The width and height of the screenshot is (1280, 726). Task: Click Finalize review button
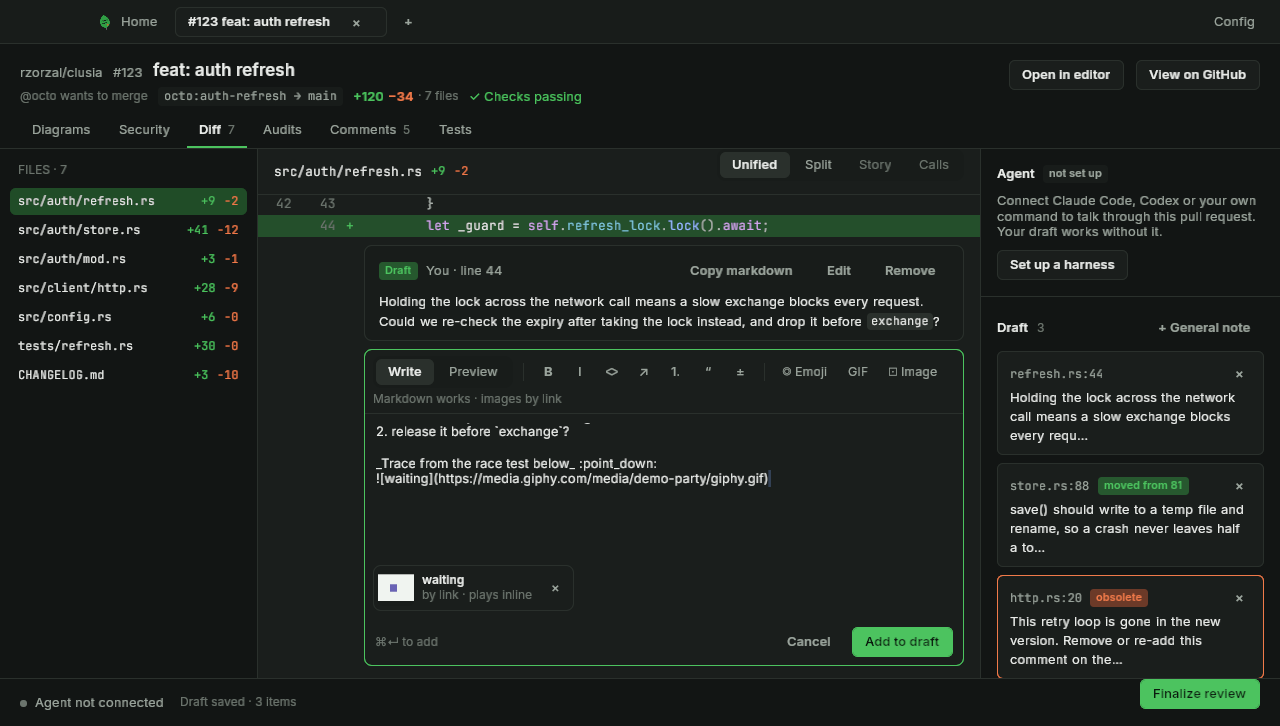coord(1199,694)
